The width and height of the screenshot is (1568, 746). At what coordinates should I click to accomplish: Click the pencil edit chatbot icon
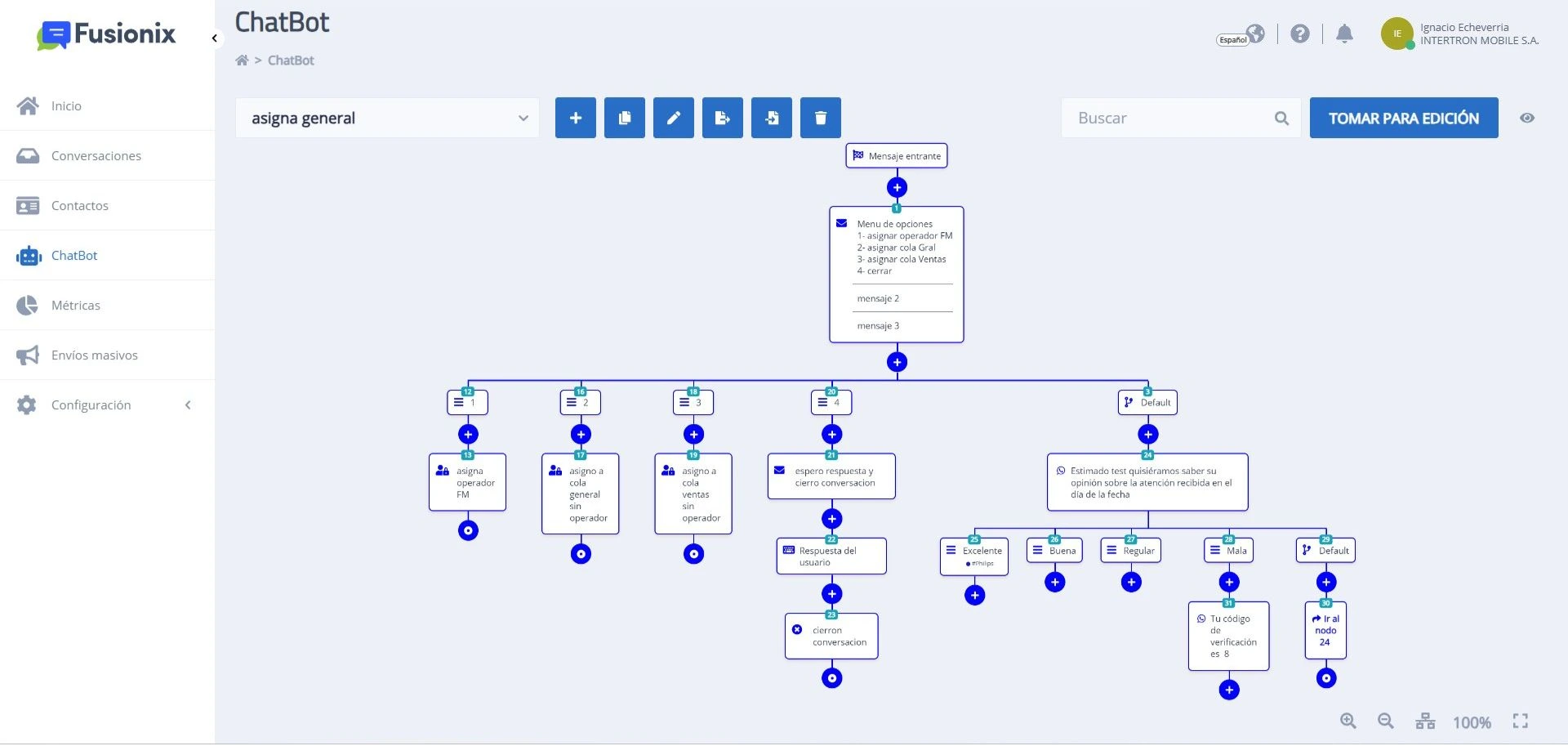(674, 118)
